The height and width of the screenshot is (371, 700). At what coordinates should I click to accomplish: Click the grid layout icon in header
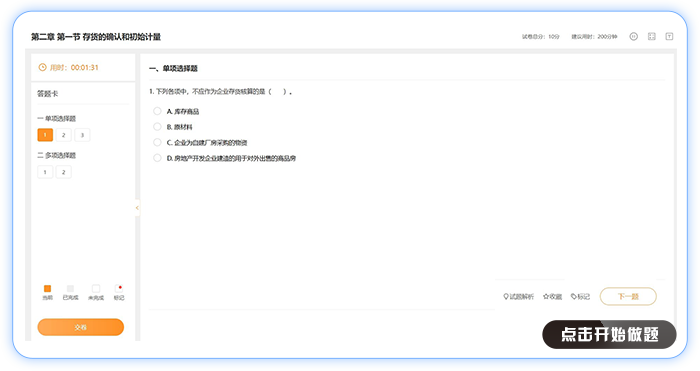(652, 37)
